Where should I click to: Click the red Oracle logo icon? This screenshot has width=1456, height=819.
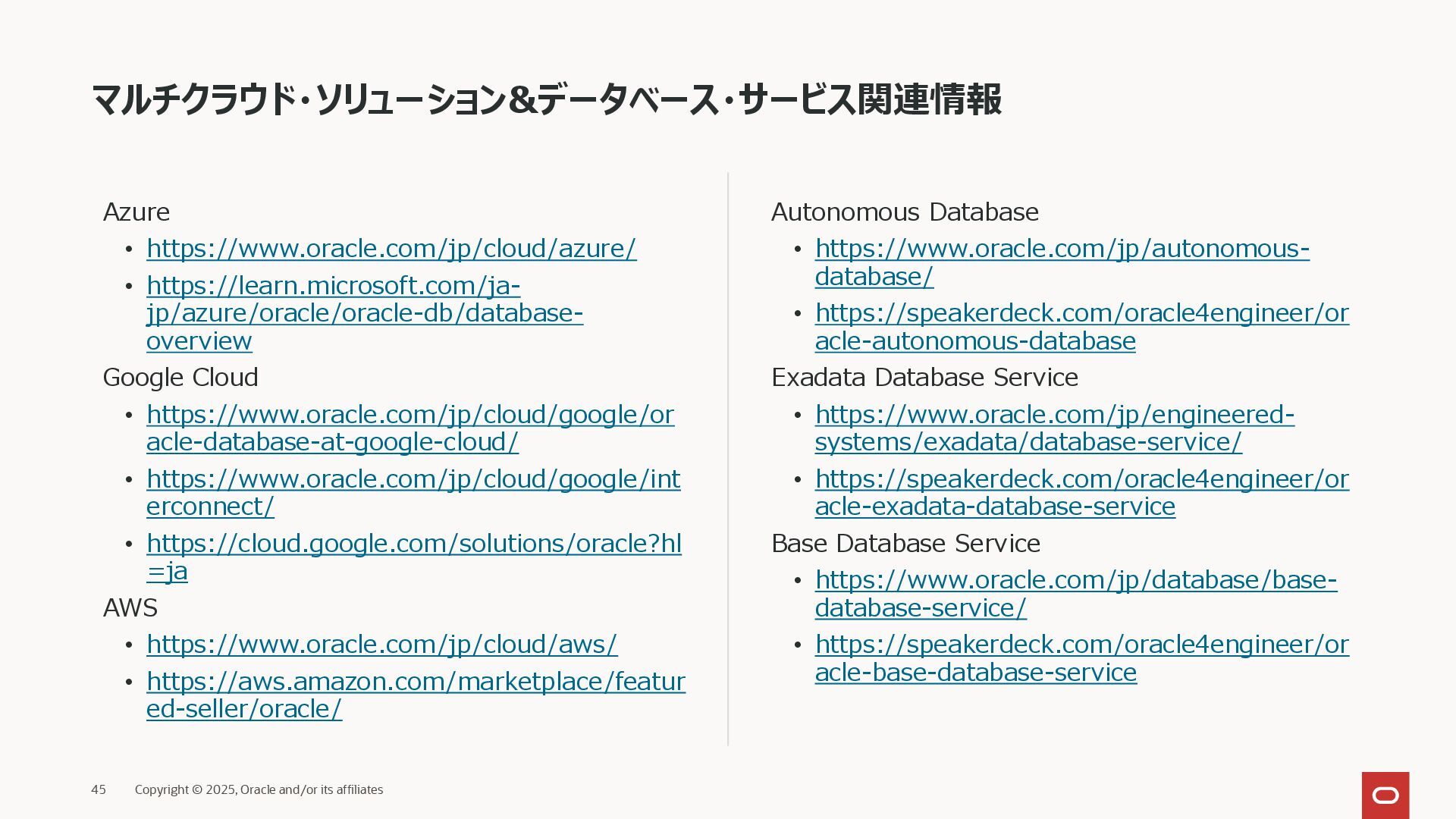[1385, 795]
